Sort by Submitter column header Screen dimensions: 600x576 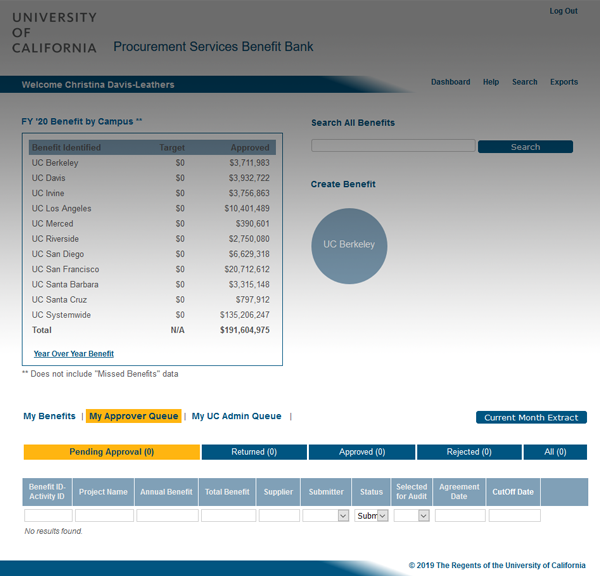(326, 492)
